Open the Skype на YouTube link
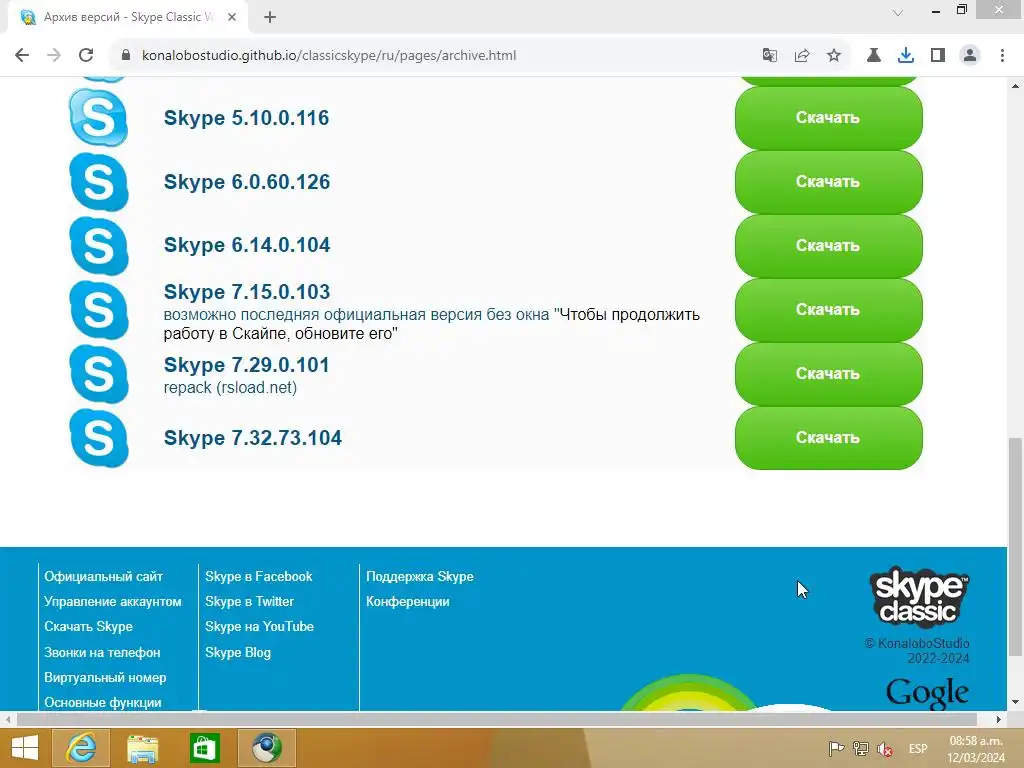The width and height of the screenshot is (1024, 768). point(259,626)
